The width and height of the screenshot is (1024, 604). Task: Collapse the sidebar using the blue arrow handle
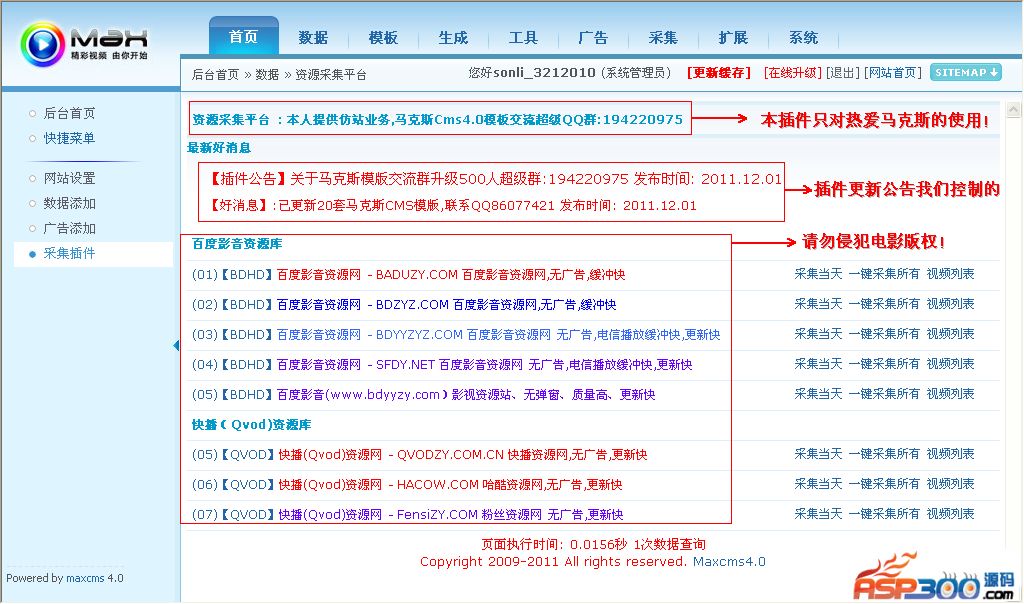coord(176,345)
